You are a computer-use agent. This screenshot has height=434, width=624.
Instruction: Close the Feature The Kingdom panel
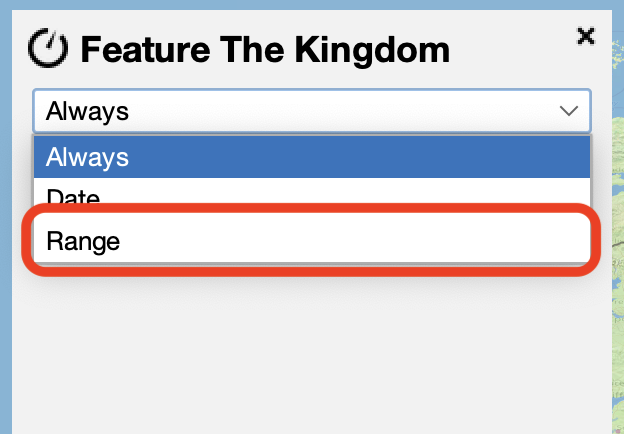(x=586, y=36)
